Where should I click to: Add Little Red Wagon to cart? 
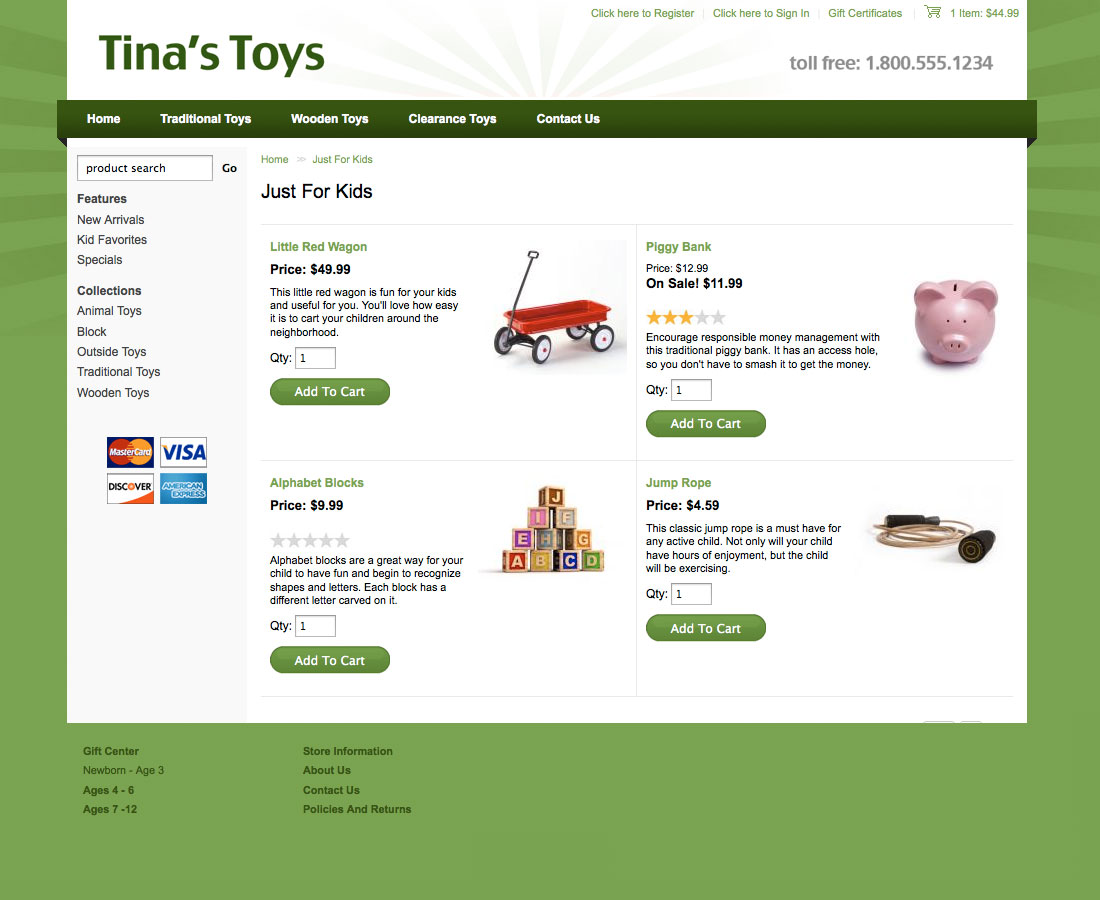(330, 391)
